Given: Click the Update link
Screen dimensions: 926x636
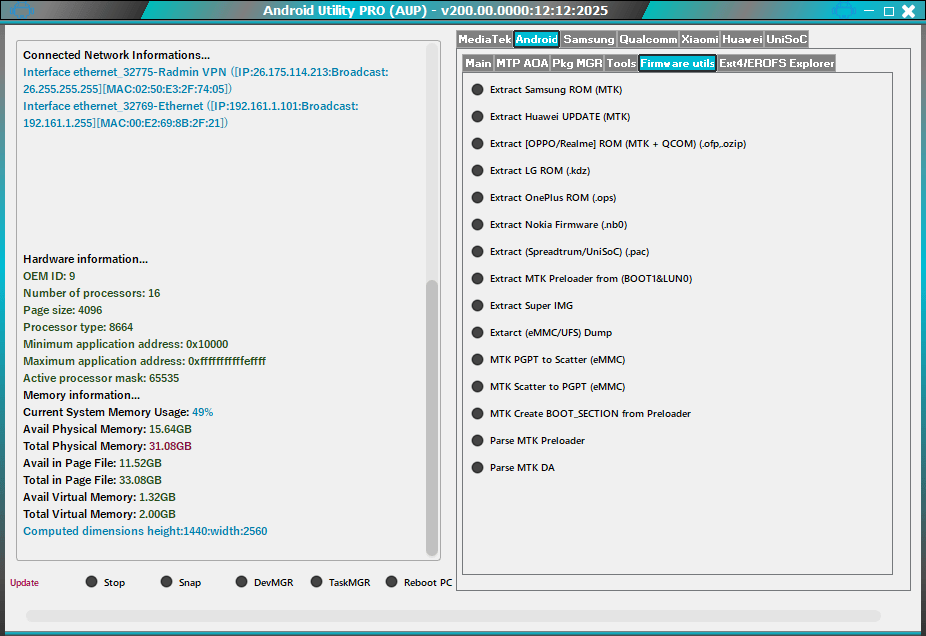Looking at the screenshot, I should click(x=24, y=583).
